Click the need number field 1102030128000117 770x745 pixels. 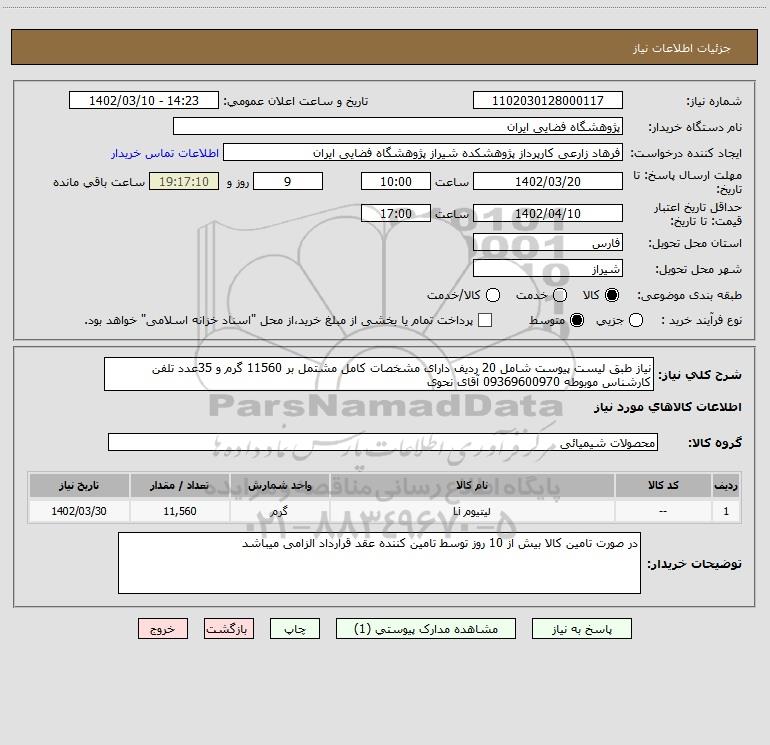(x=548, y=100)
